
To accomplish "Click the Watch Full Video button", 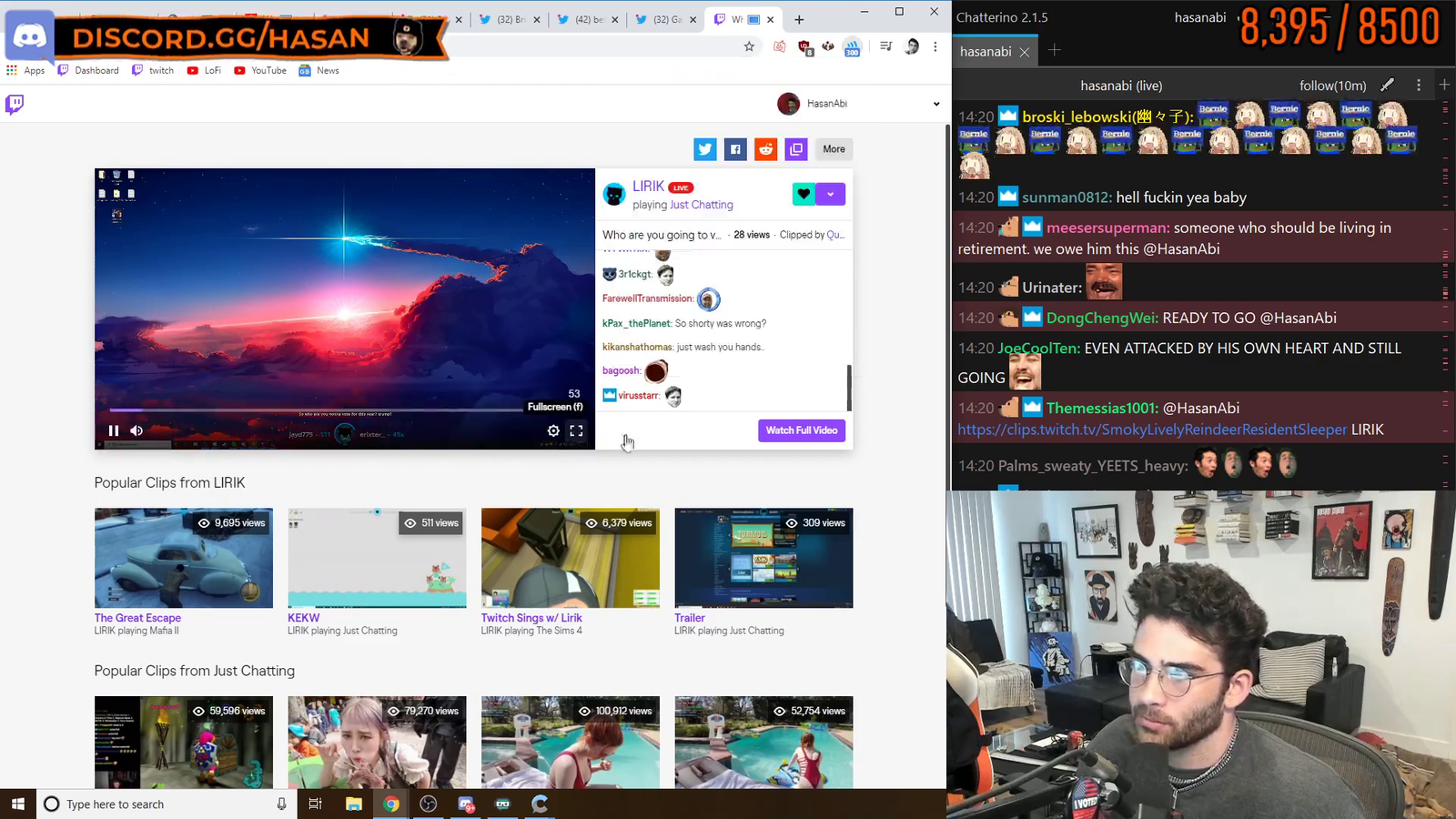I will pos(802,430).
